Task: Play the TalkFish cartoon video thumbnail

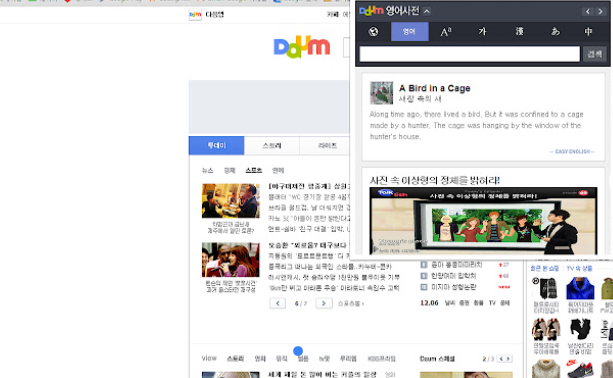Action: coord(483,221)
